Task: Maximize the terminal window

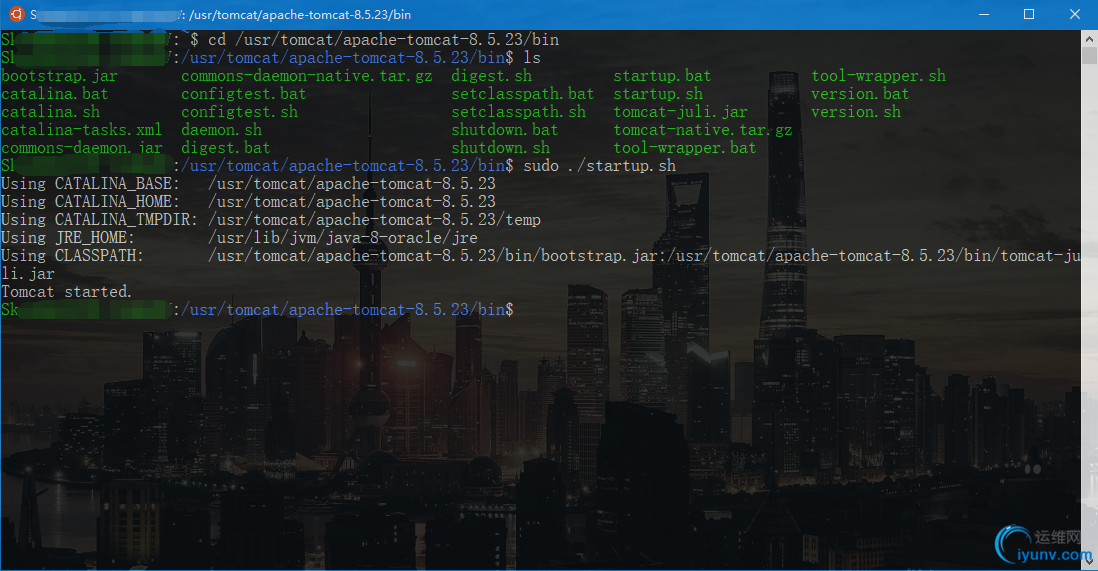Action: click(x=1029, y=14)
